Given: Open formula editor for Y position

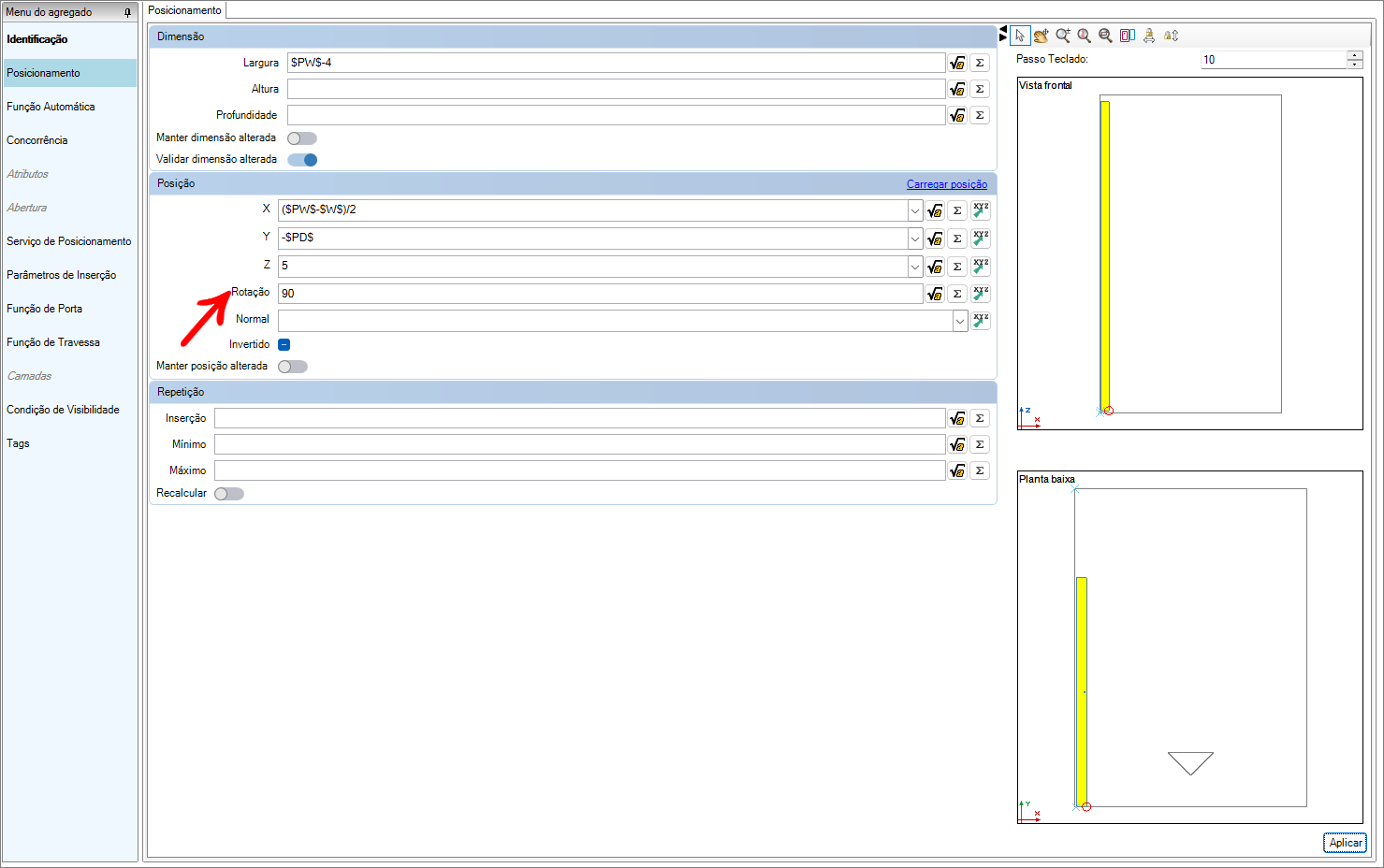Looking at the screenshot, I should tap(935, 239).
